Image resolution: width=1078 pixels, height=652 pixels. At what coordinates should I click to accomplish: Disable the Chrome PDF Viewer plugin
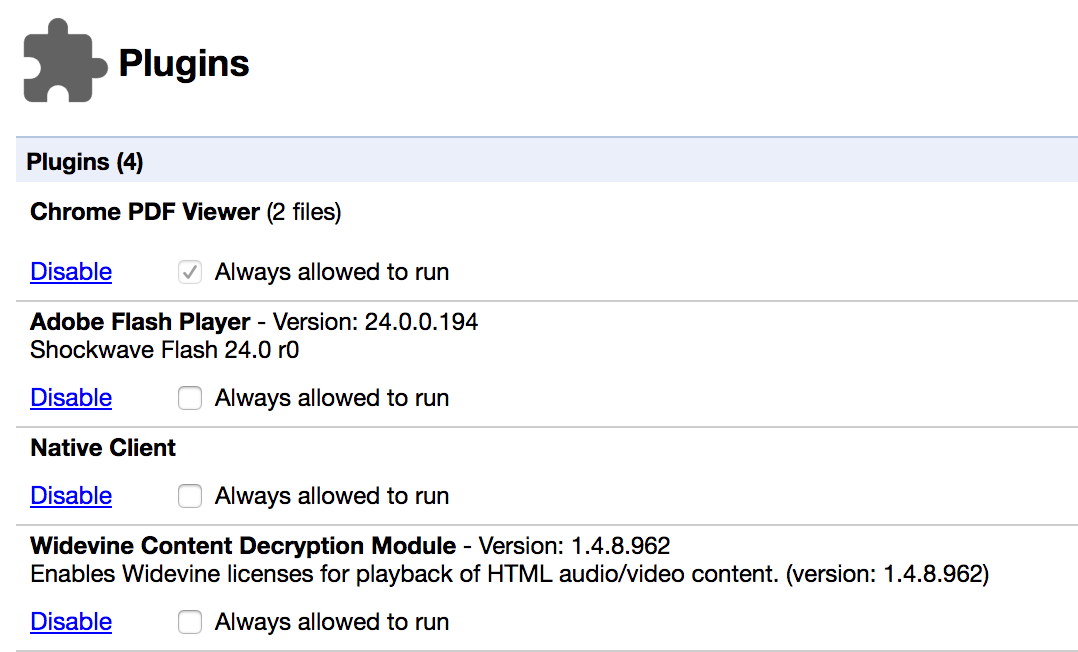[71, 272]
